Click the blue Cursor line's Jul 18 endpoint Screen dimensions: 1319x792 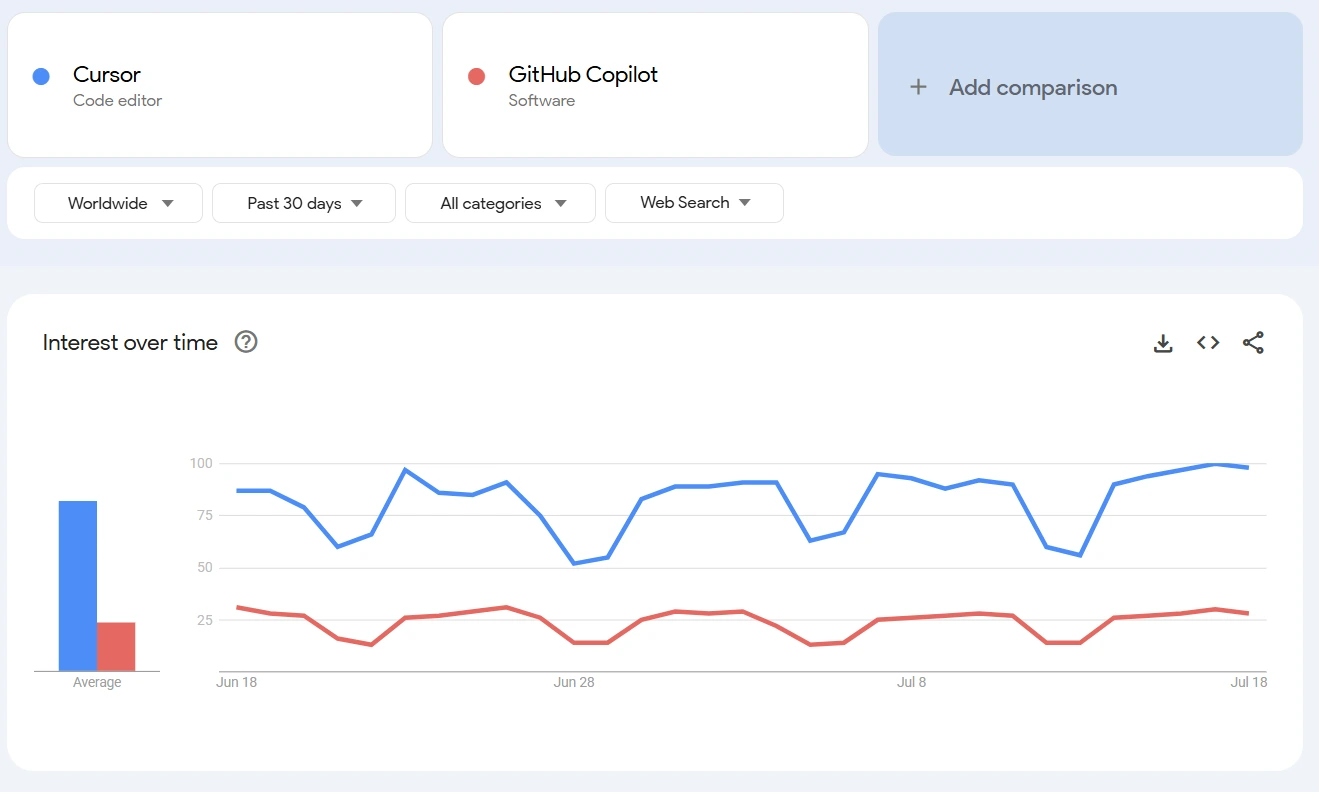1248,467
